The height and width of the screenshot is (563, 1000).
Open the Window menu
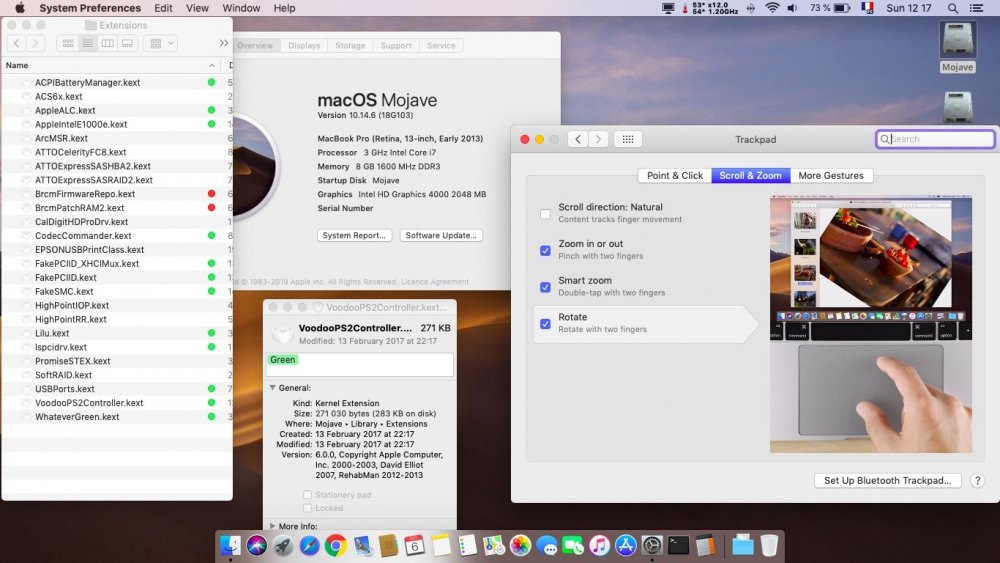pyautogui.click(x=241, y=8)
